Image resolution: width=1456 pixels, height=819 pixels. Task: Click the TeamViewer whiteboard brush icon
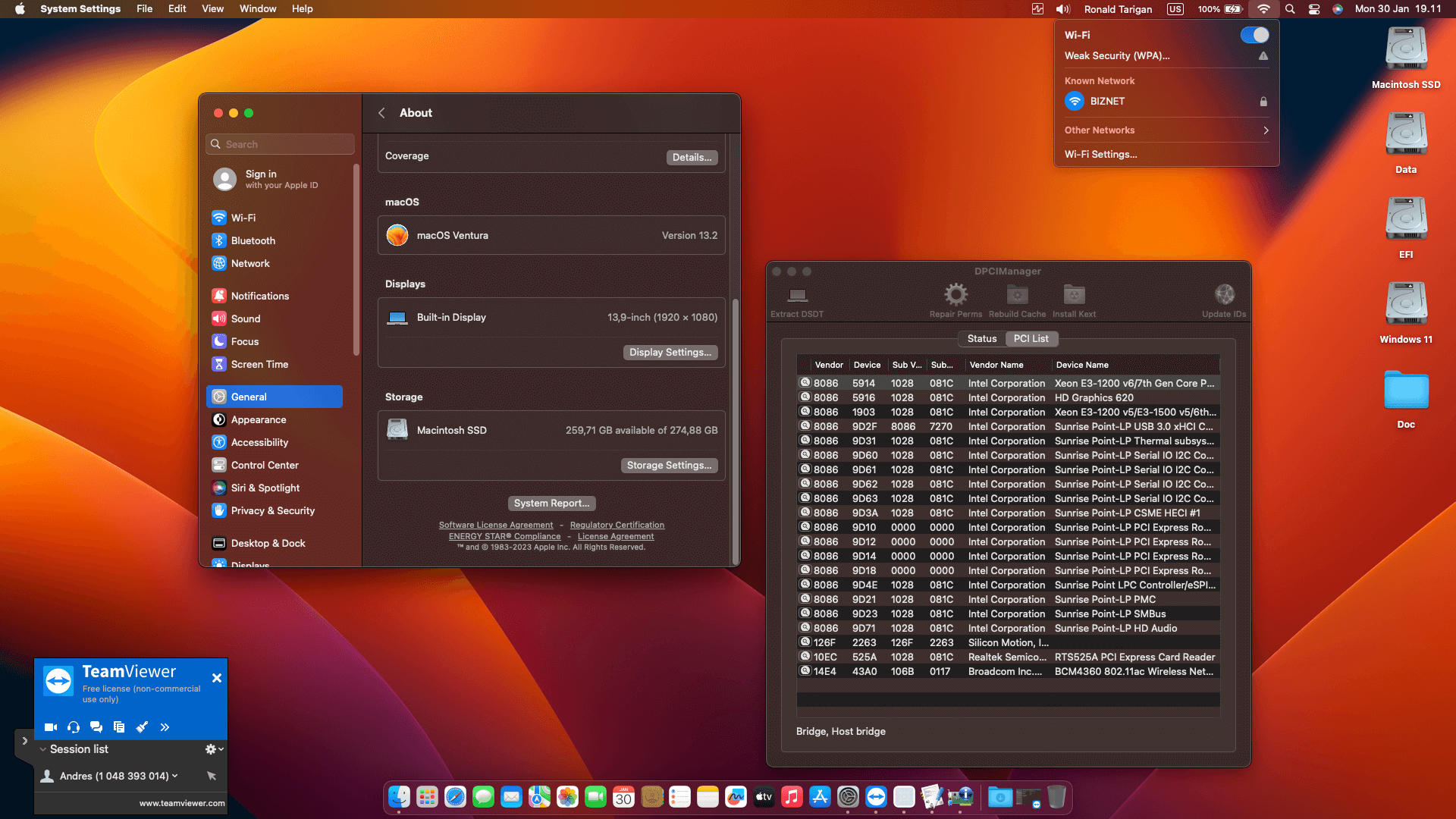(x=142, y=726)
